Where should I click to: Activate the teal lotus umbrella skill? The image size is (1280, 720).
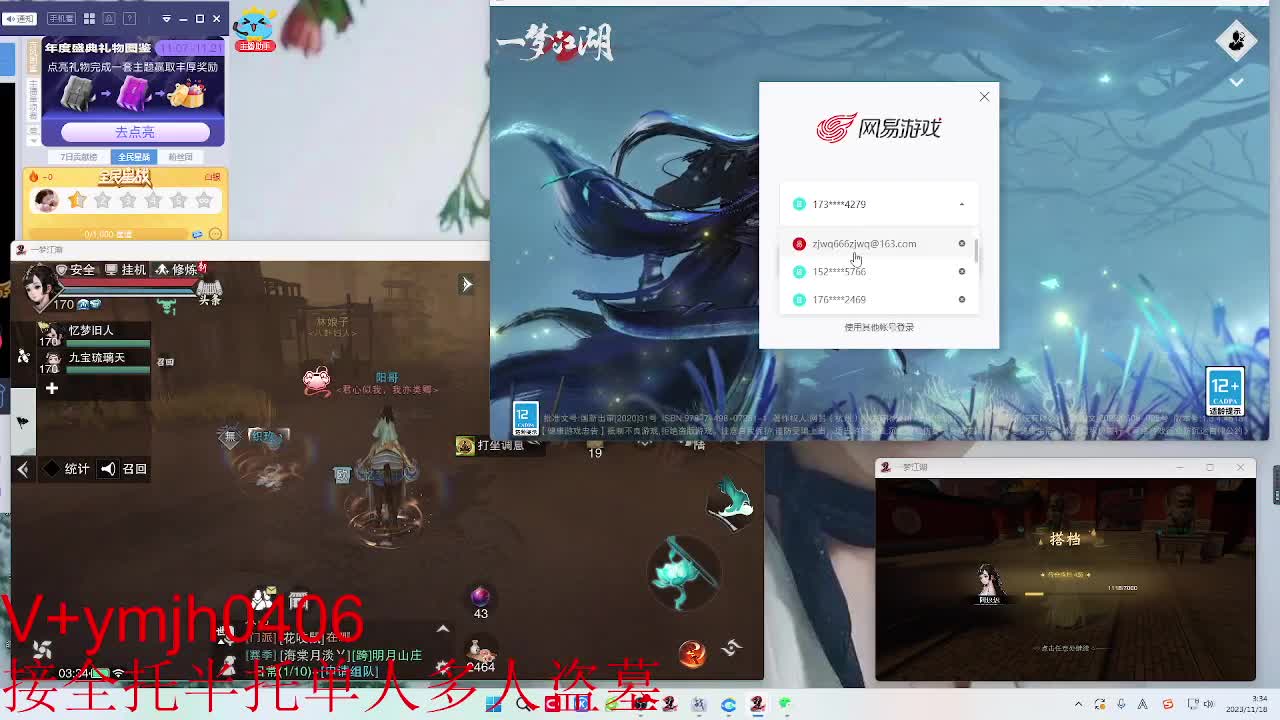pos(684,572)
